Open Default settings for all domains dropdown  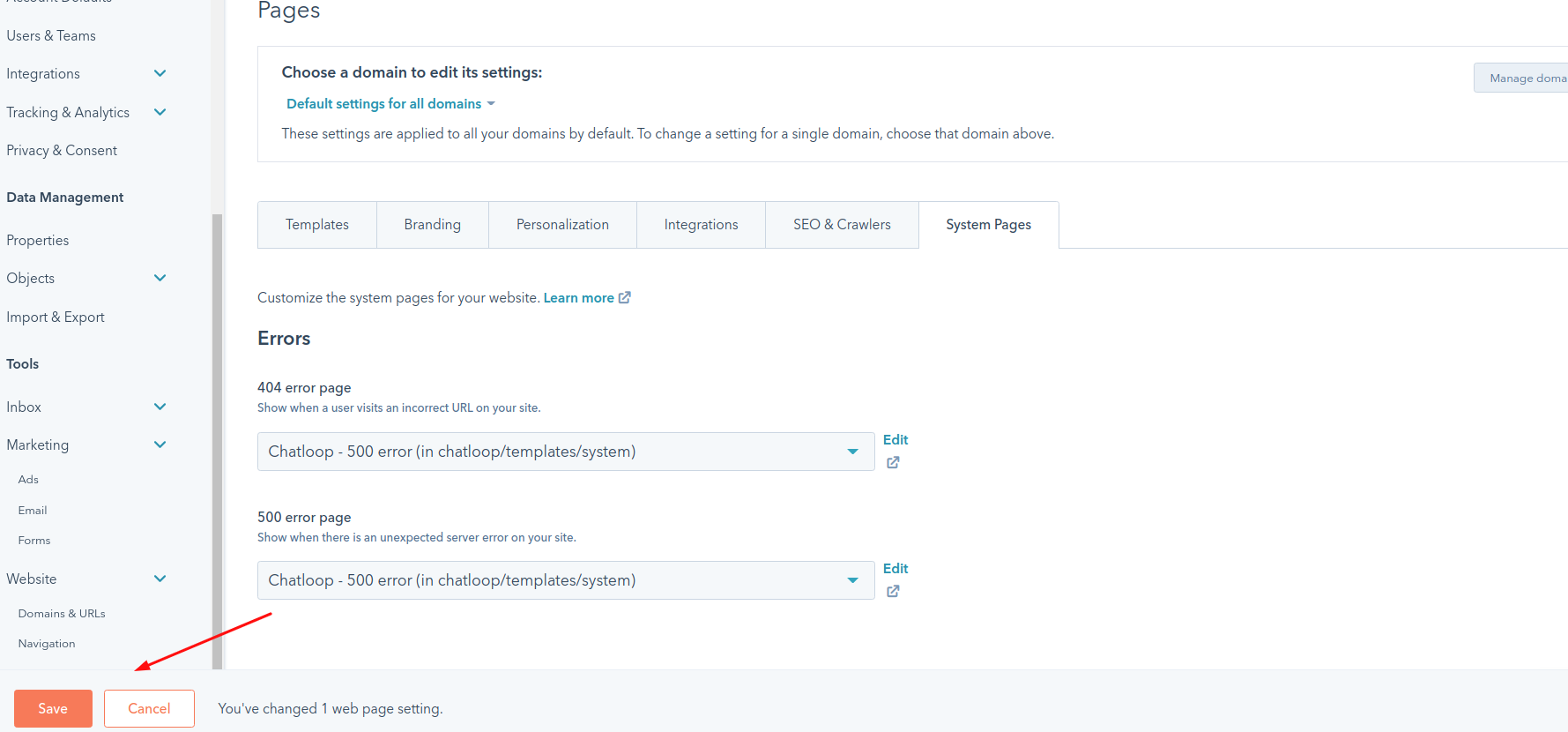click(x=390, y=104)
